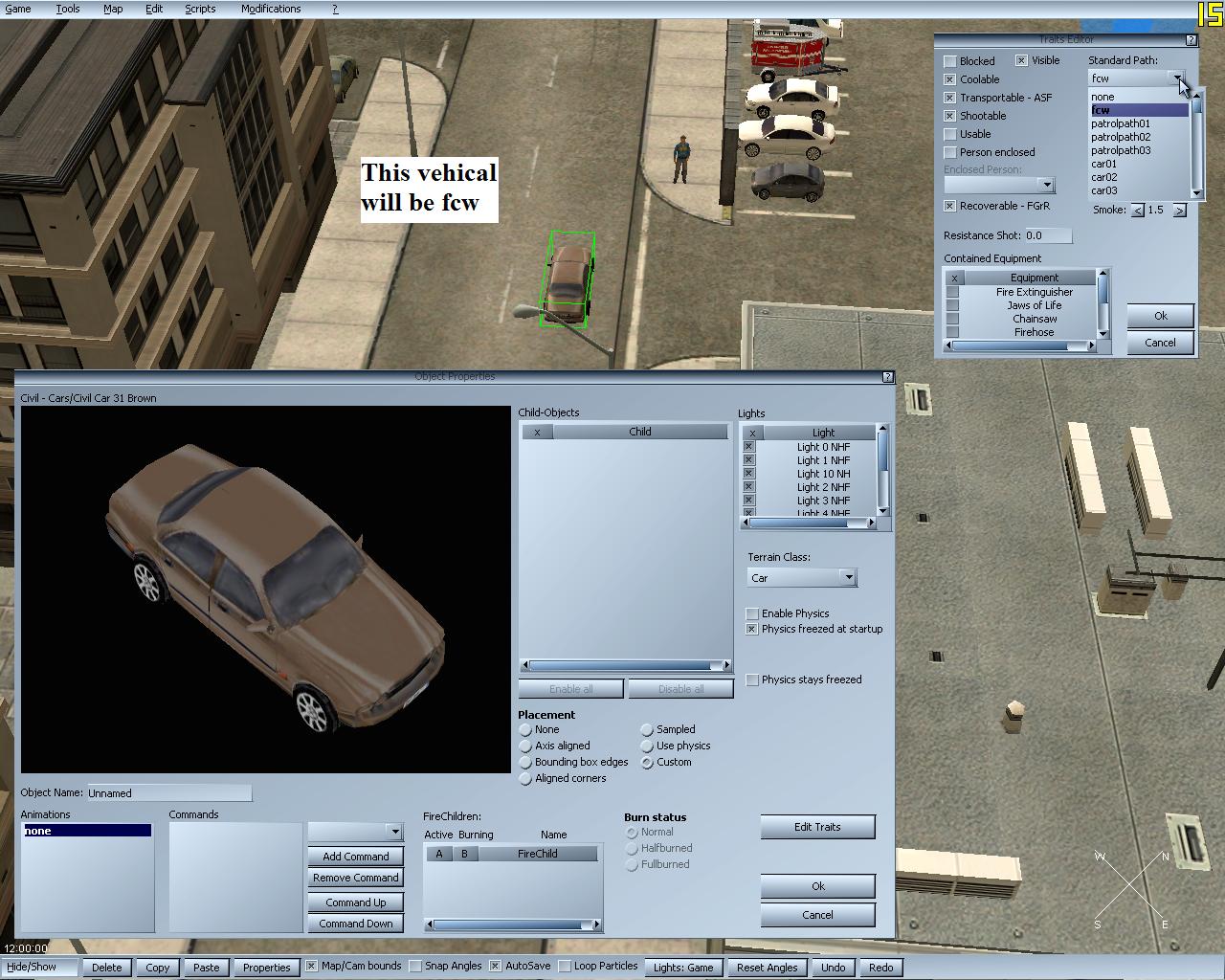This screenshot has height=980, width=1225.
Task: Decrease Smoke value with left arrow
Action: tap(1137, 211)
